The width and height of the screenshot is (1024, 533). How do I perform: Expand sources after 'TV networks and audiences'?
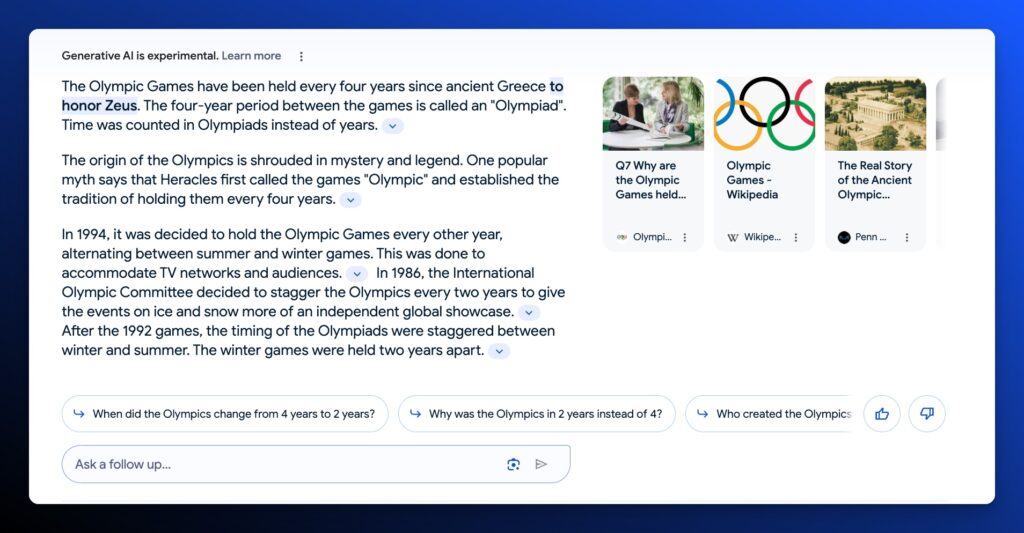[x=357, y=274]
